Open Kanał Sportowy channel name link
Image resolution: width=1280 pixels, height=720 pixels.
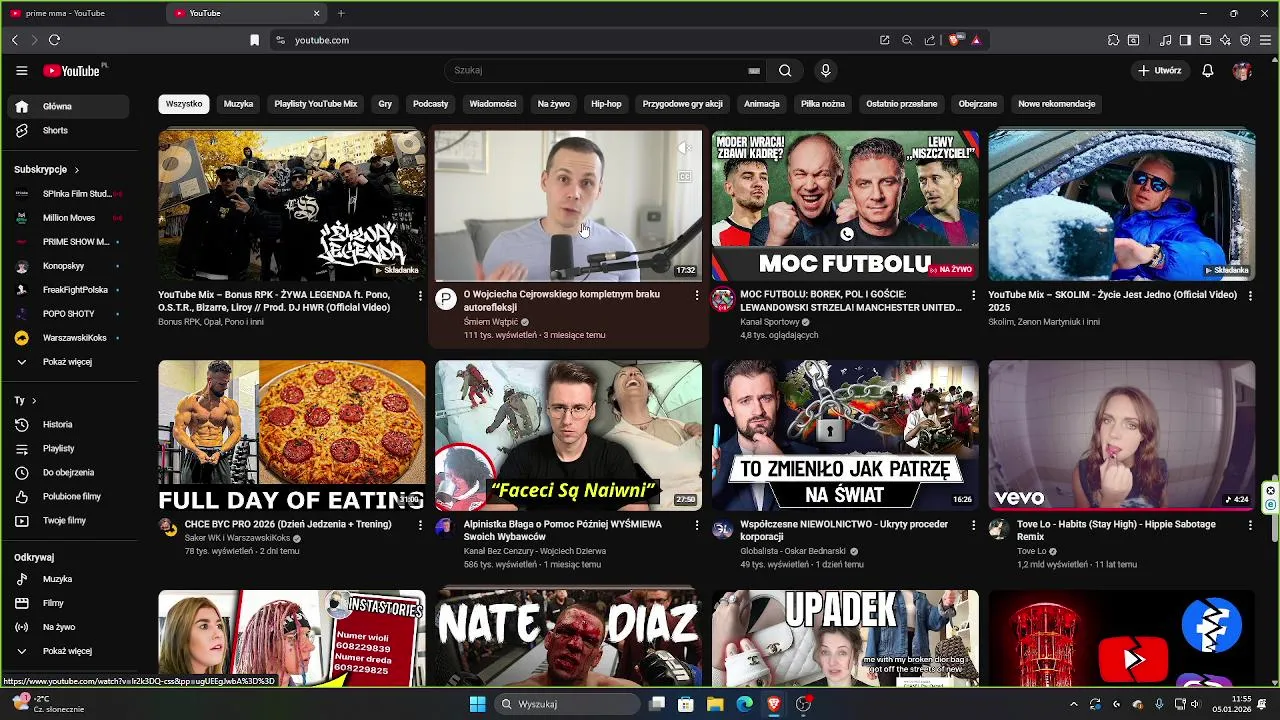[769, 322]
